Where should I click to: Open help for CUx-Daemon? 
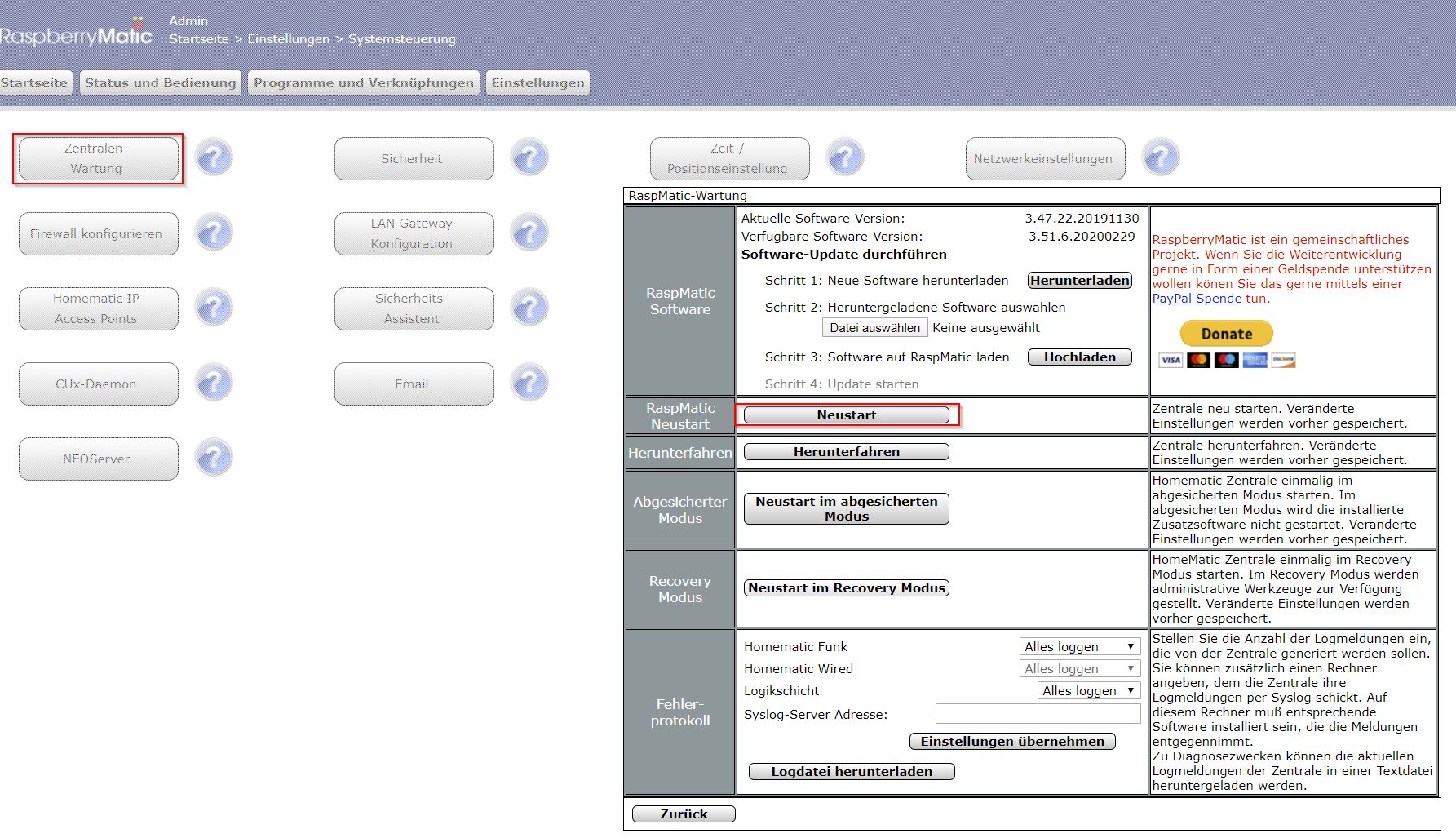pyautogui.click(x=215, y=383)
